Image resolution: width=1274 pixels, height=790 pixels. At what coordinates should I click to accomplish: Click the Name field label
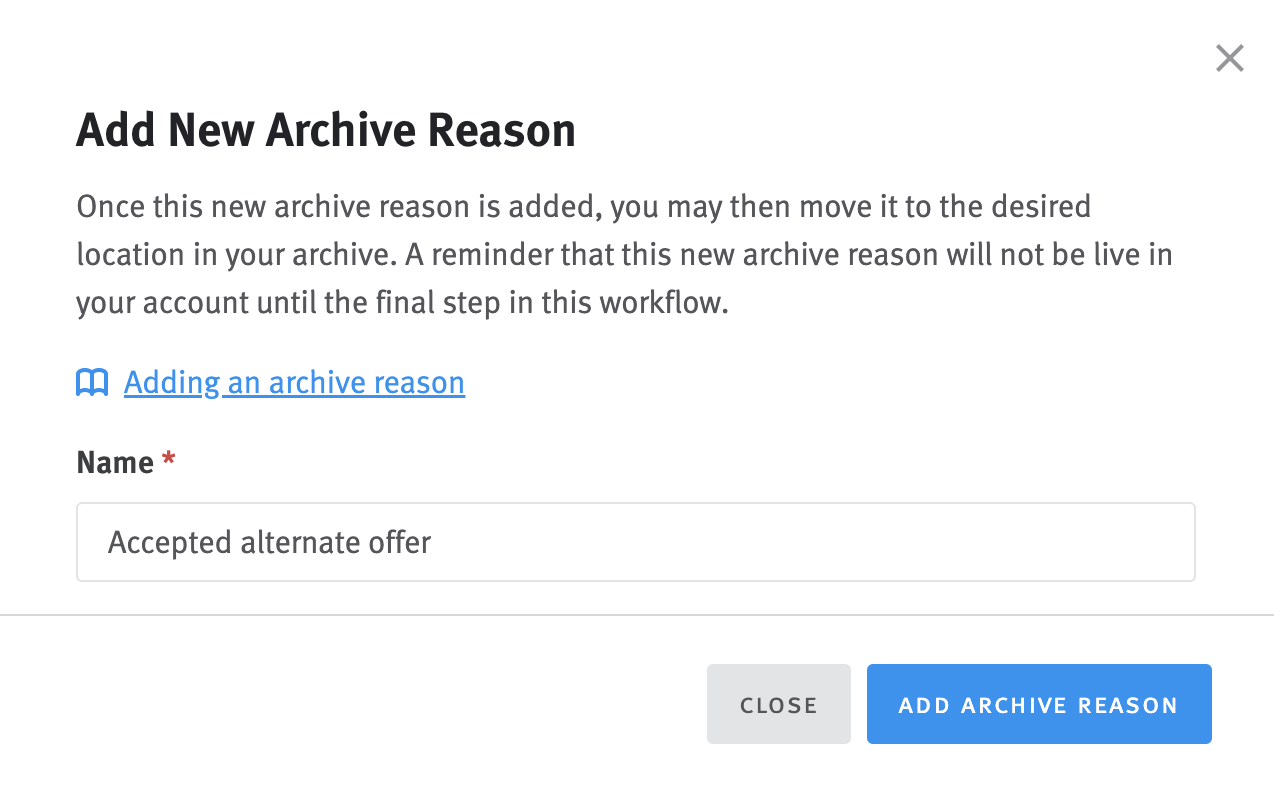[113, 462]
